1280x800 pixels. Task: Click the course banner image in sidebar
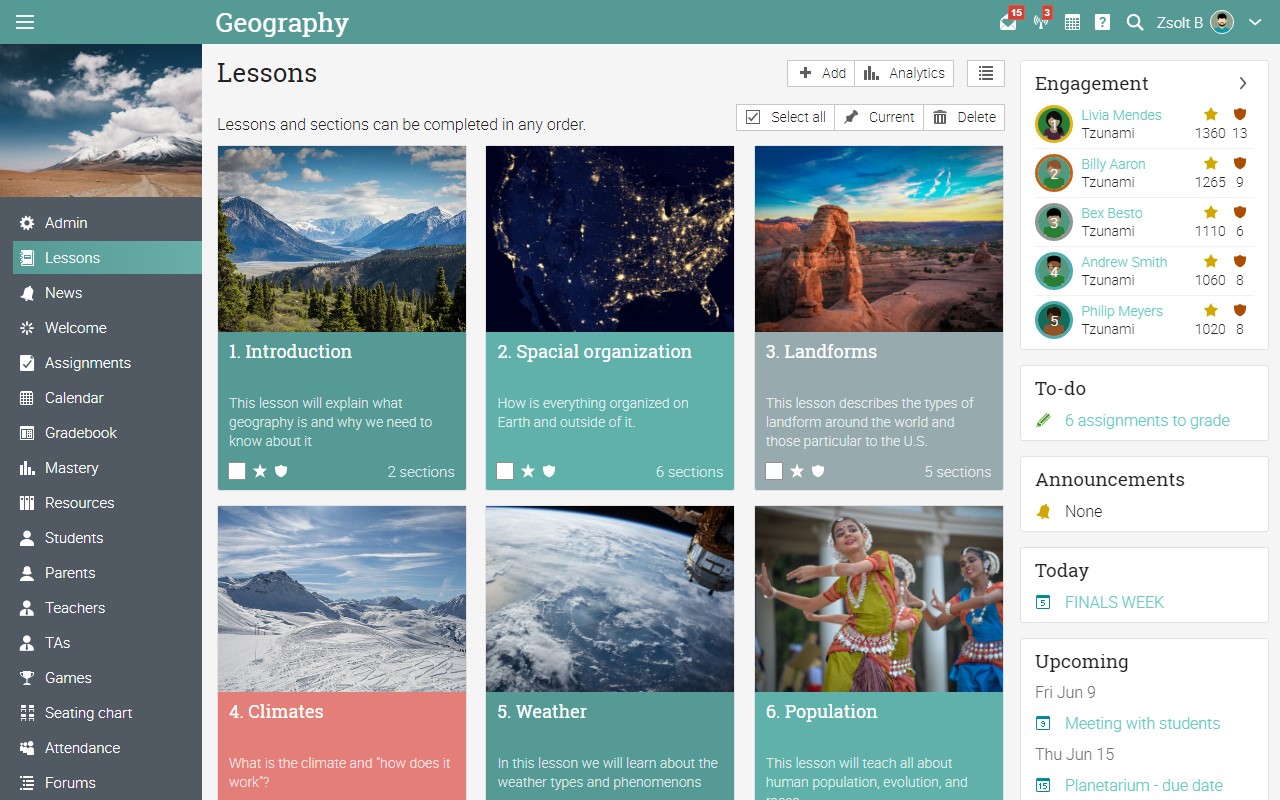click(101, 121)
